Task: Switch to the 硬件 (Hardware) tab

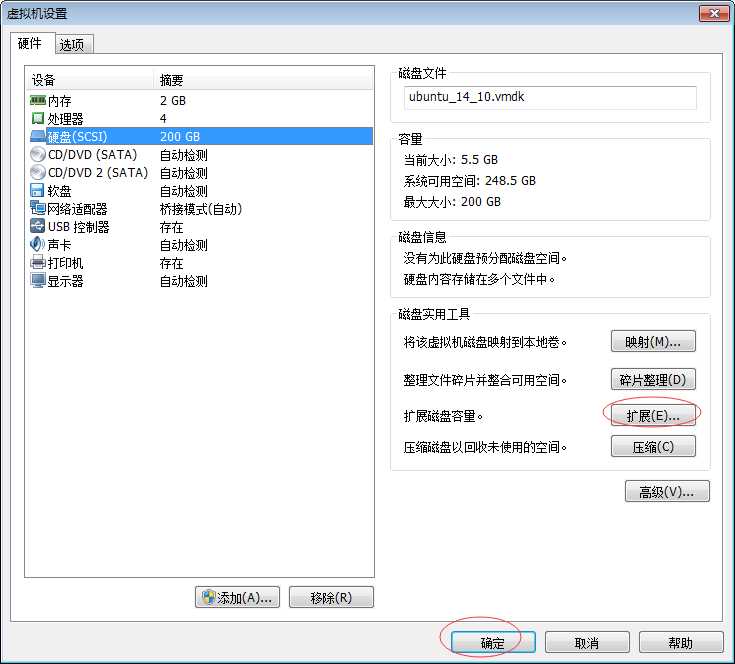Action: 32,44
